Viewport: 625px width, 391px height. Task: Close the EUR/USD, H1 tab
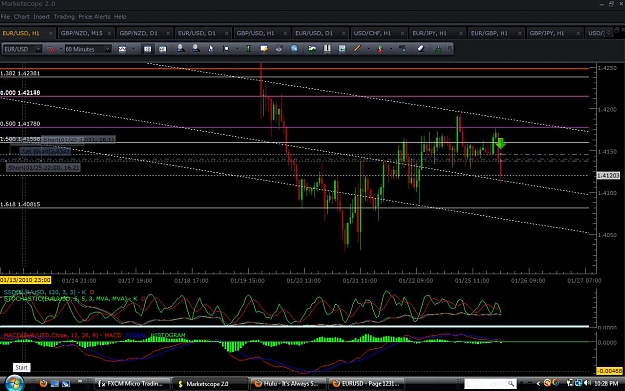[x=51, y=33]
